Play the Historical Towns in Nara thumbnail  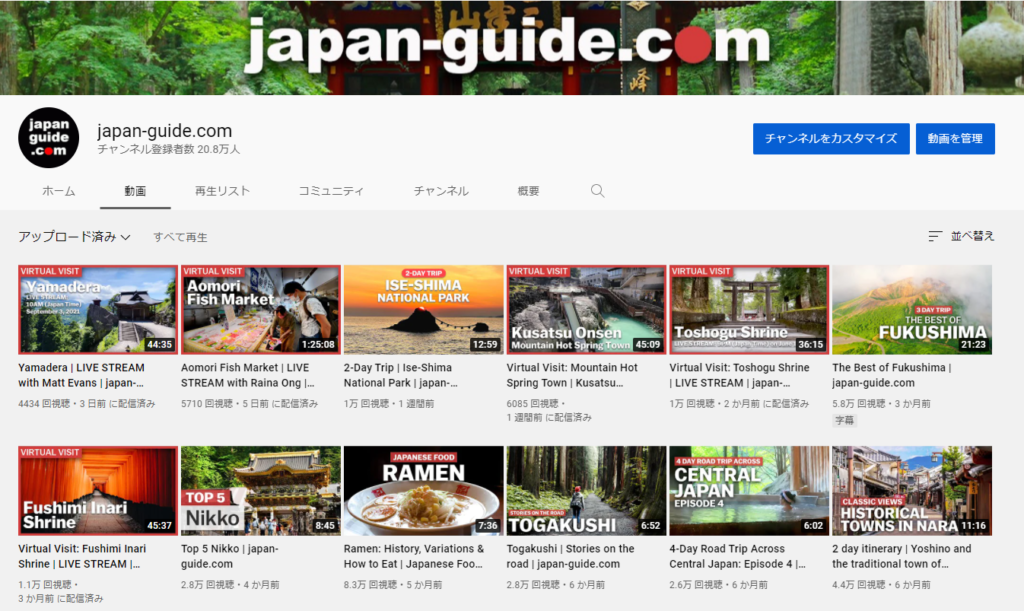tap(912, 491)
